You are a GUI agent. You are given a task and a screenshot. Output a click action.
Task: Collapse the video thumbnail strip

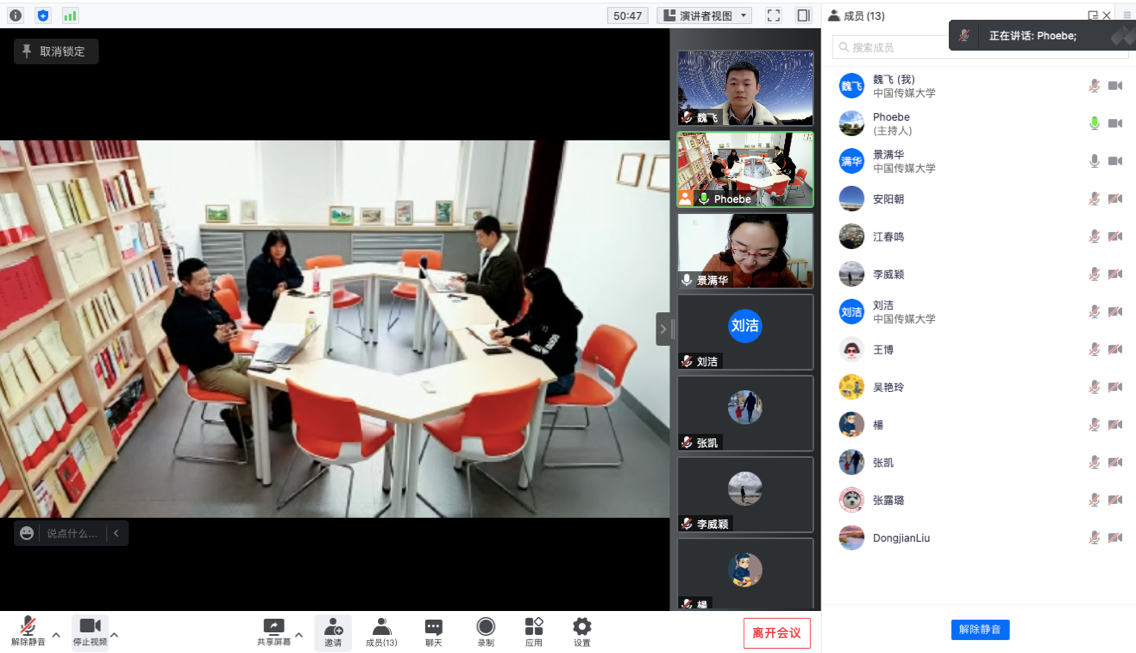point(662,329)
